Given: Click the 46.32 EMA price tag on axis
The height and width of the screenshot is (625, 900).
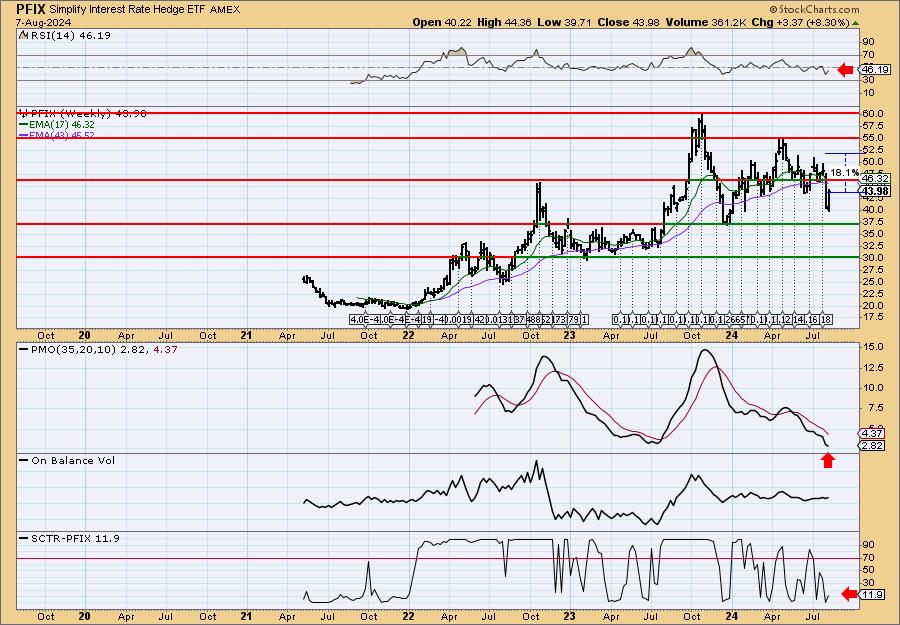Looking at the screenshot, I should pos(875,179).
